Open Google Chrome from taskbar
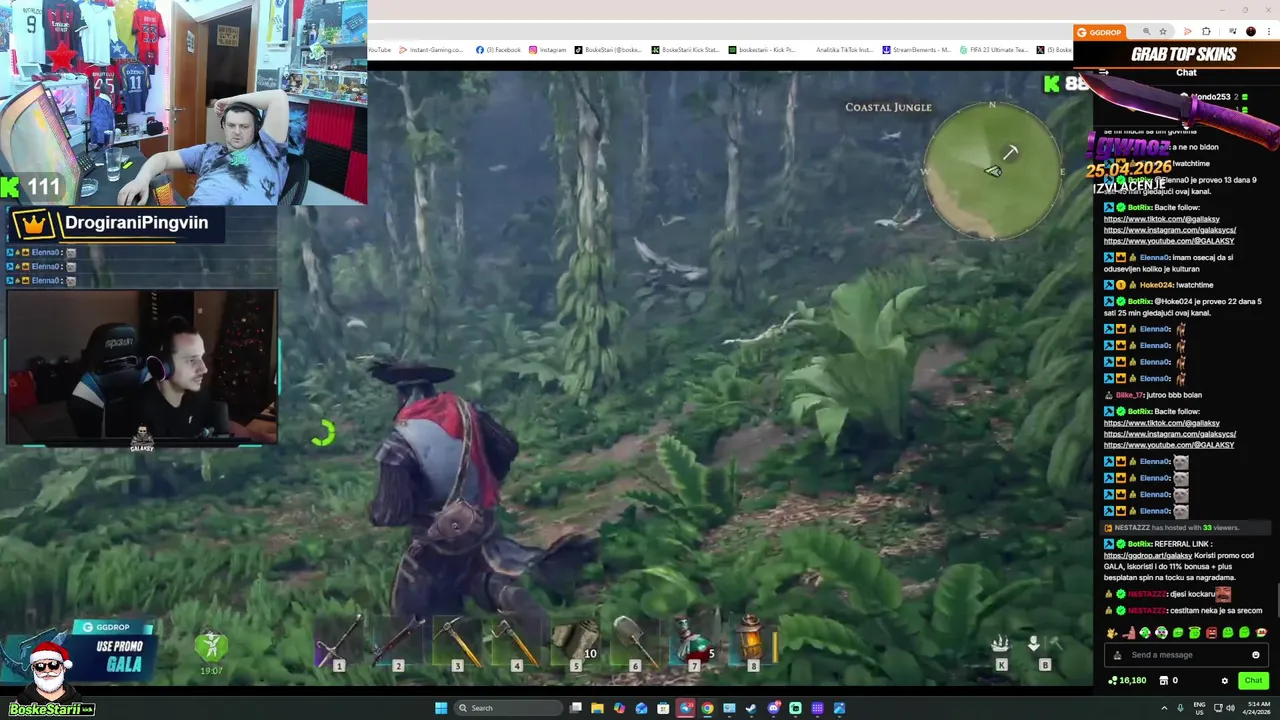1280x720 pixels. point(707,708)
